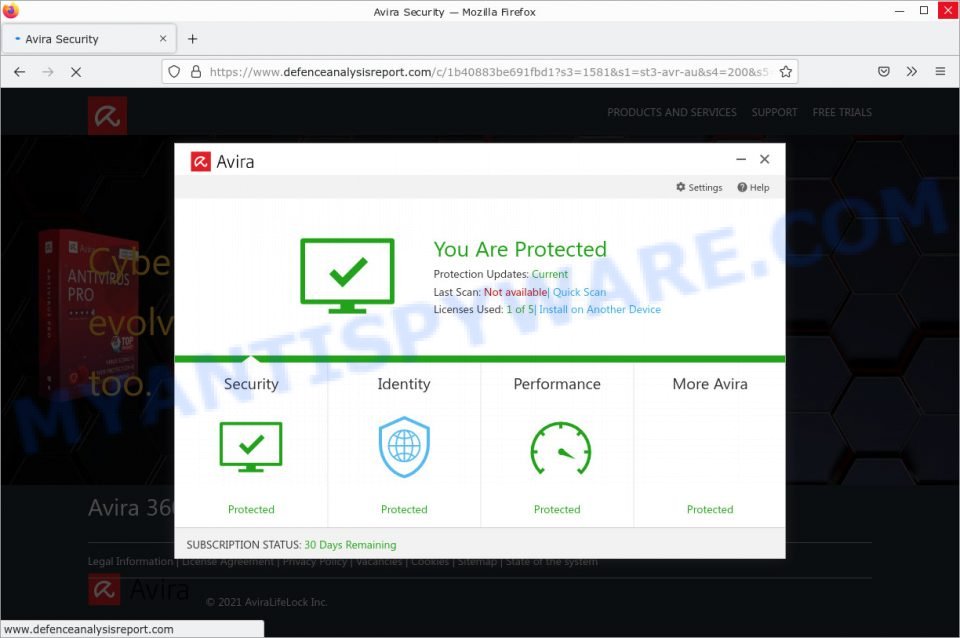The width and height of the screenshot is (960, 638).
Task: Open Support in website navigation
Action: coord(774,112)
